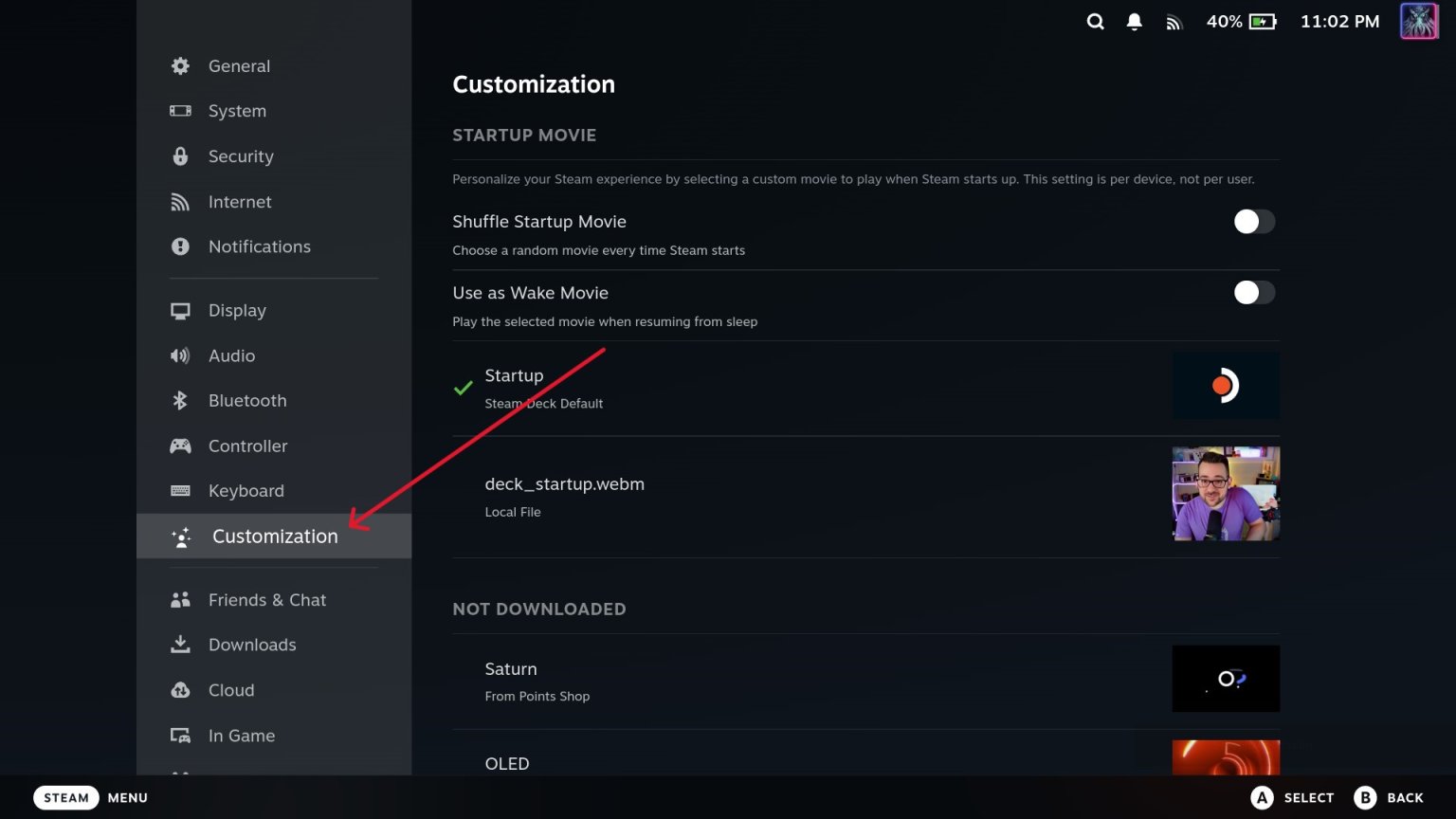This screenshot has height=819, width=1456.
Task: Click the Display monitor icon
Action: click(180, 311)
